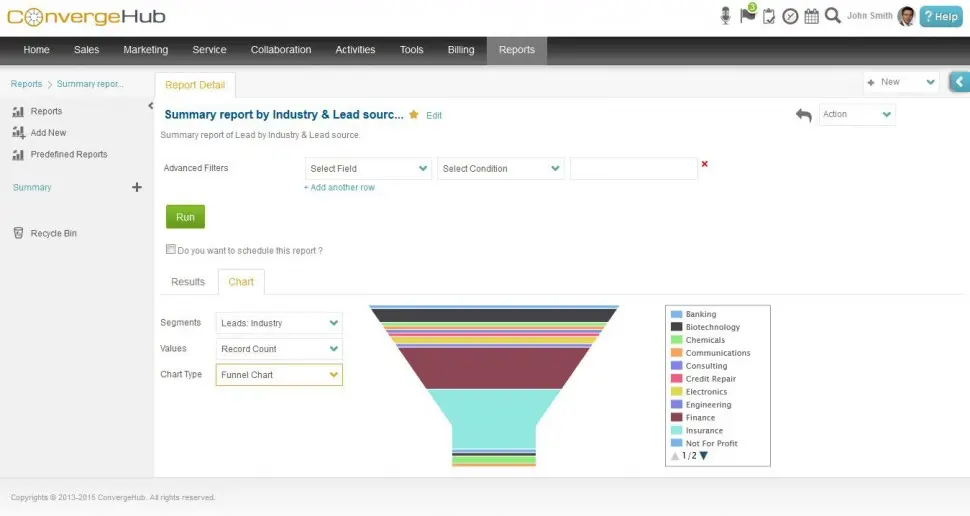Switch to the Results tab
970x516 pixels.
coord(187,282)
